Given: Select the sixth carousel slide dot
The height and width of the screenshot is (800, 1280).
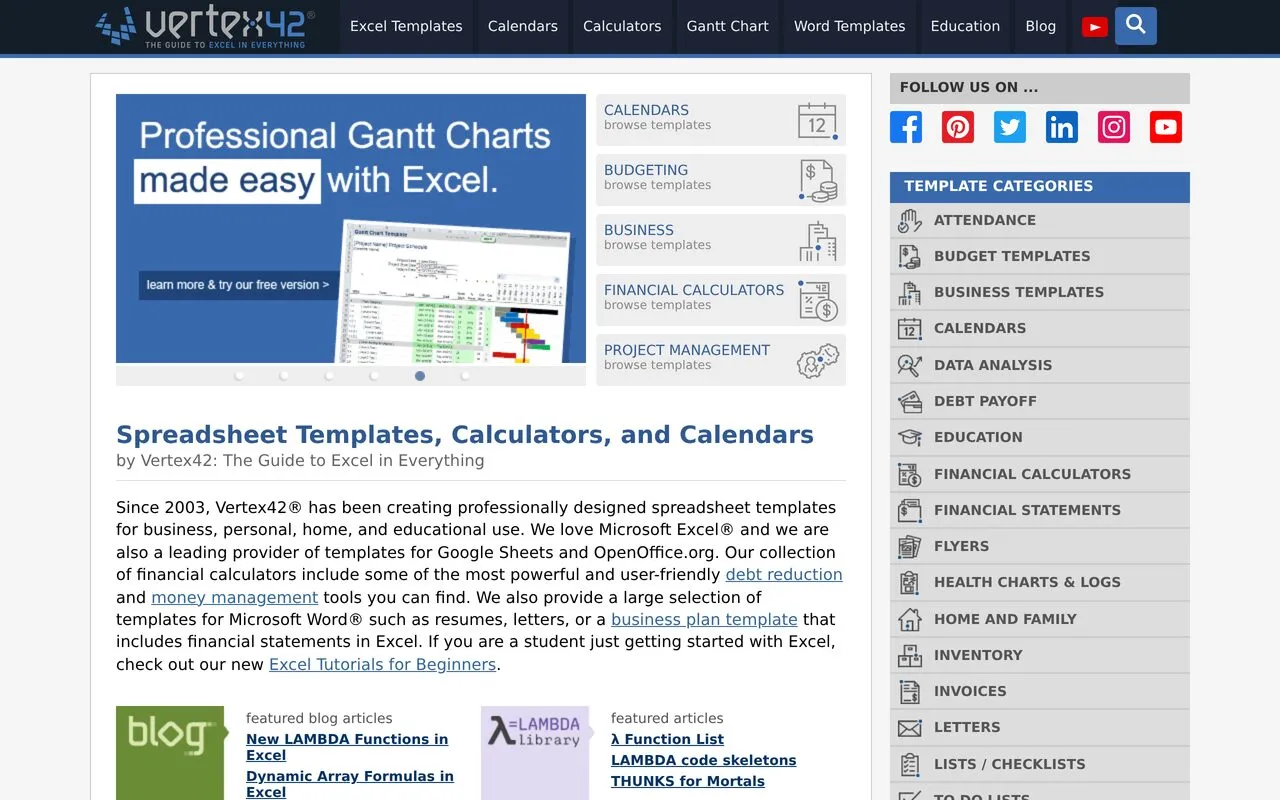Looking at the screenshot, I should [x=465, y=376].
